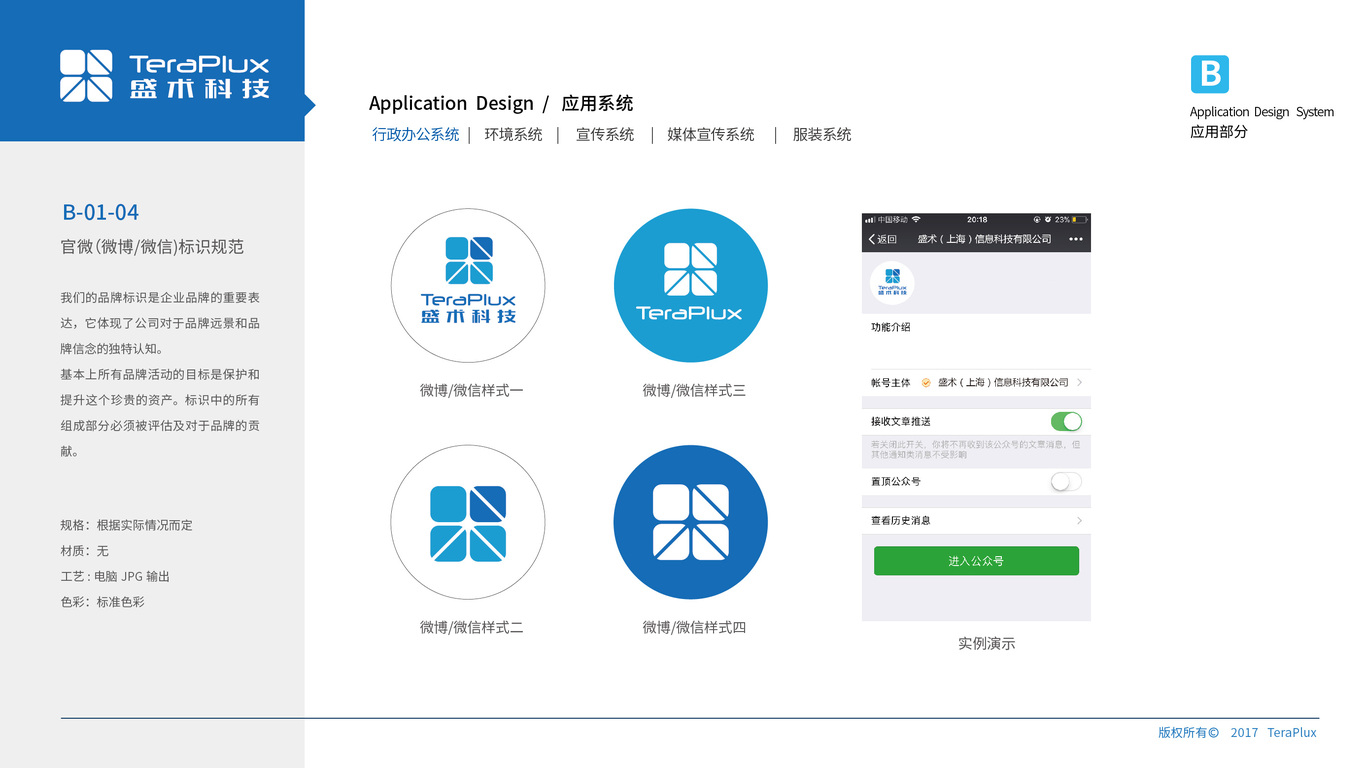Click the battery indicator in phone status bar
This screenshot has height=768, width=1366.
1079,219
